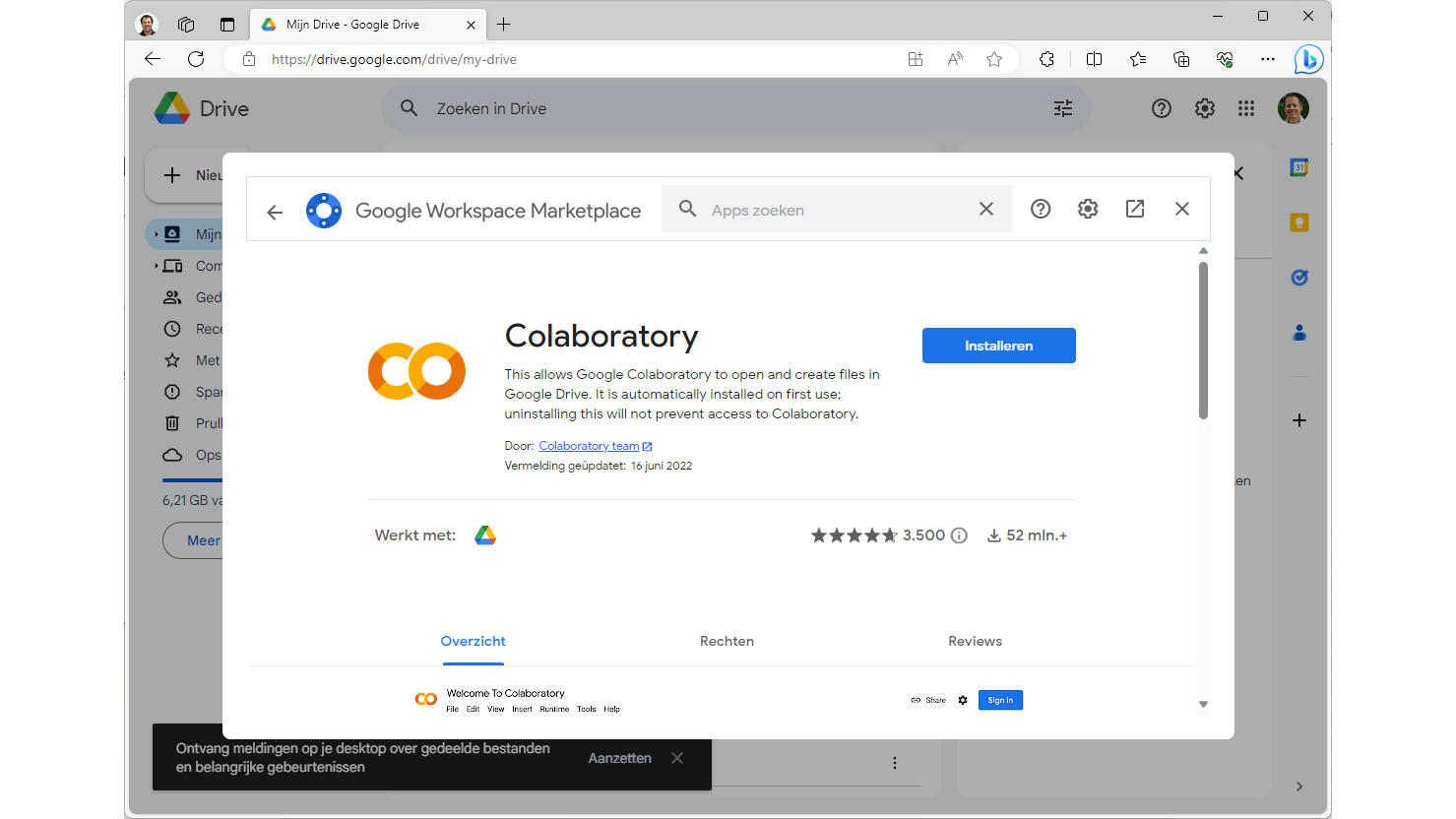
Task: Install Colaboratory with the Installeren button
Action: pyautogui.click(x=998, y=346)
